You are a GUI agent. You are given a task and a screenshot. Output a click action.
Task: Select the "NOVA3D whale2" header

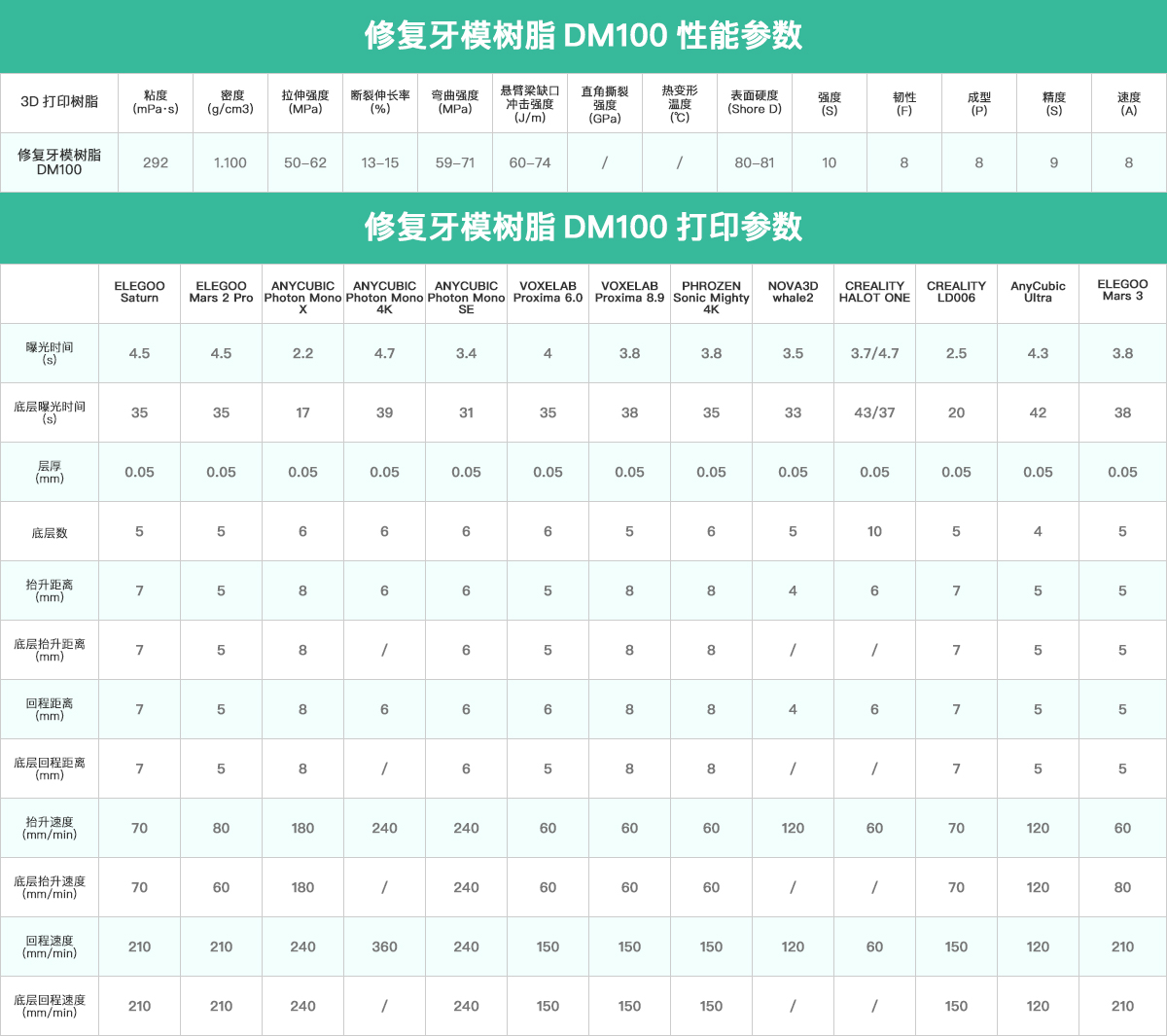(x=793, y=292)
